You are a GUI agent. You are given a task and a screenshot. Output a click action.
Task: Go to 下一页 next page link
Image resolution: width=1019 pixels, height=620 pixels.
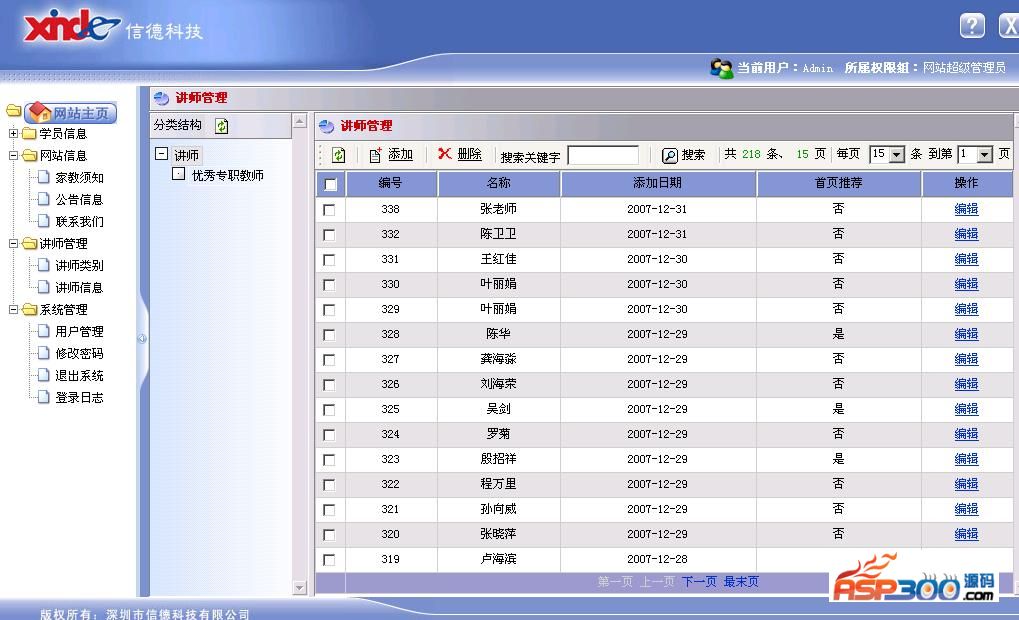699,582
